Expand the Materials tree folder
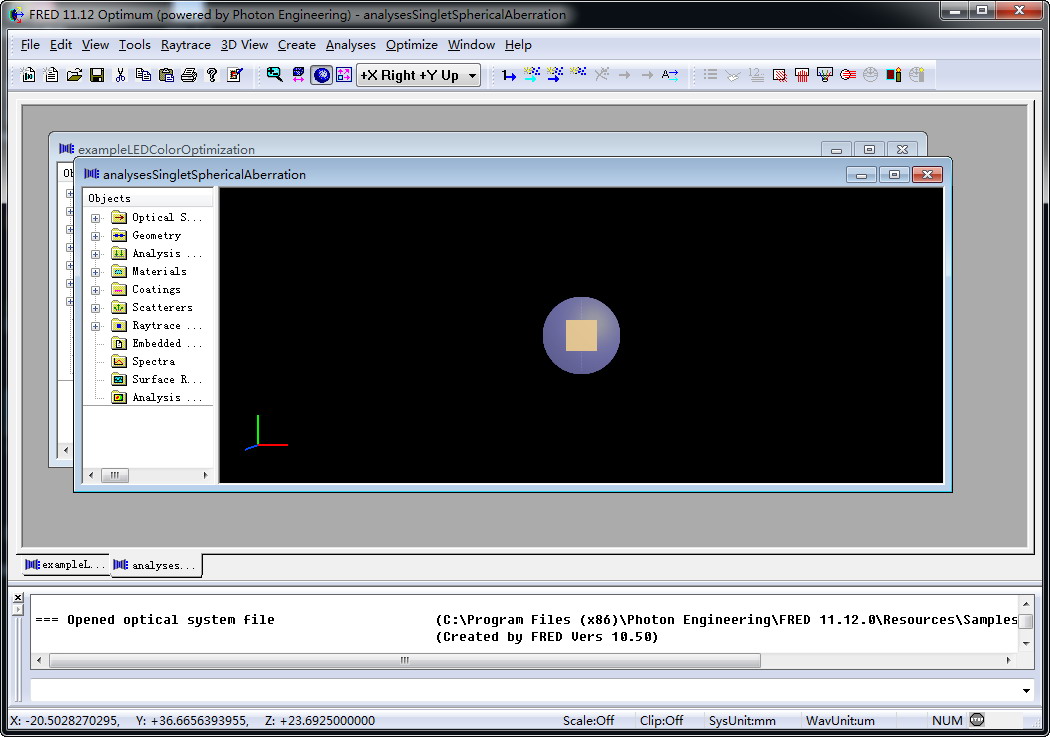Image resolution: width=1050 pixels, height=737 pixels. [x=96, y=272]
